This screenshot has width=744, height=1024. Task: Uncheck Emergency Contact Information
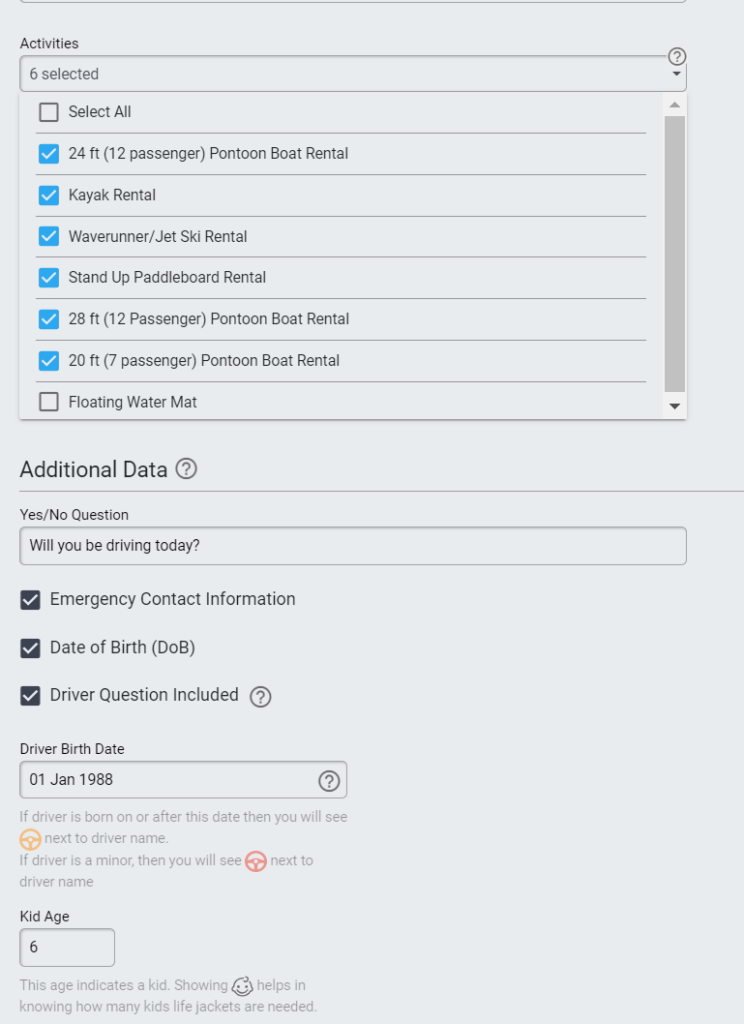[x=30, y=600]
